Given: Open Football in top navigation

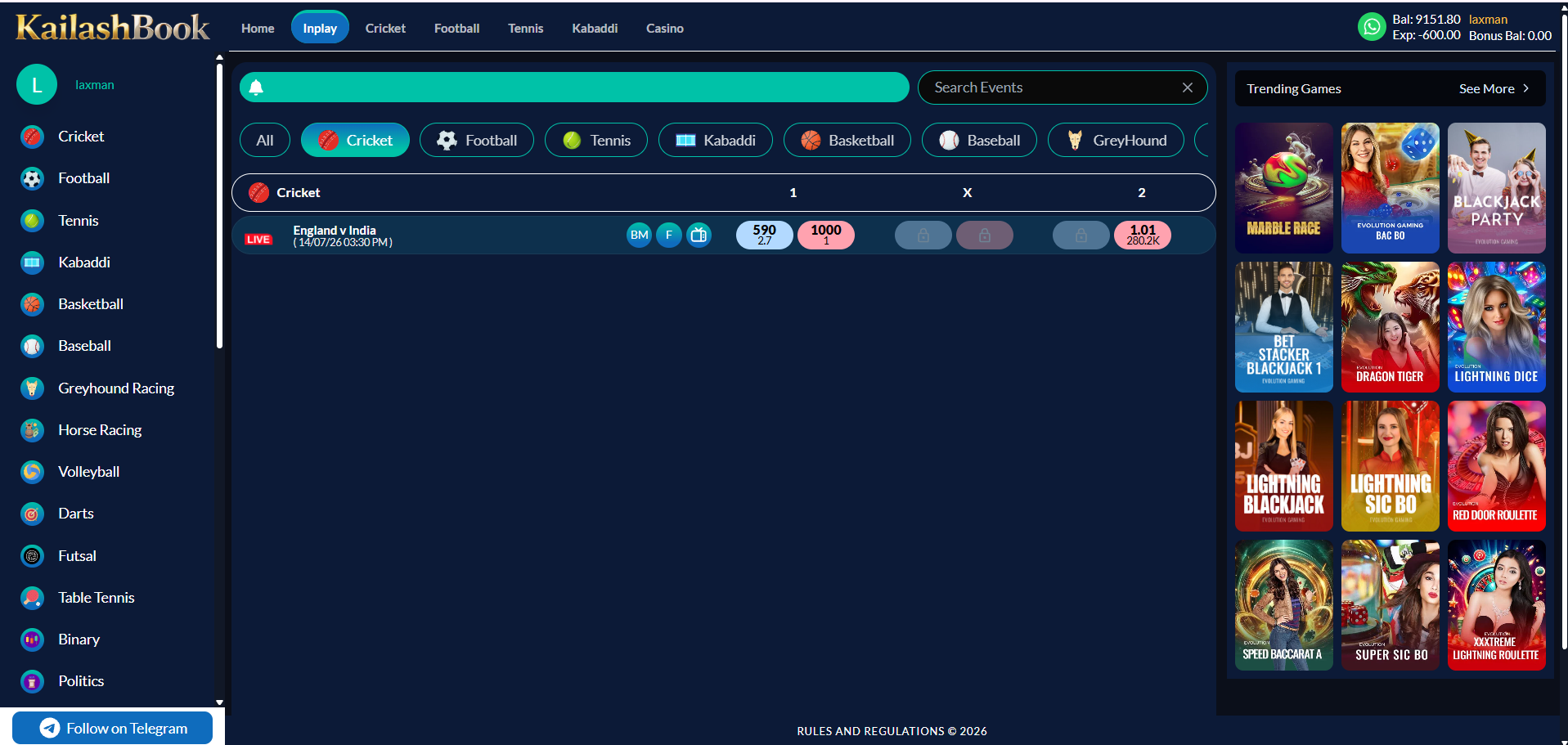Looking at the screenshot, I should pyautogui.click(x=456, y=28).
